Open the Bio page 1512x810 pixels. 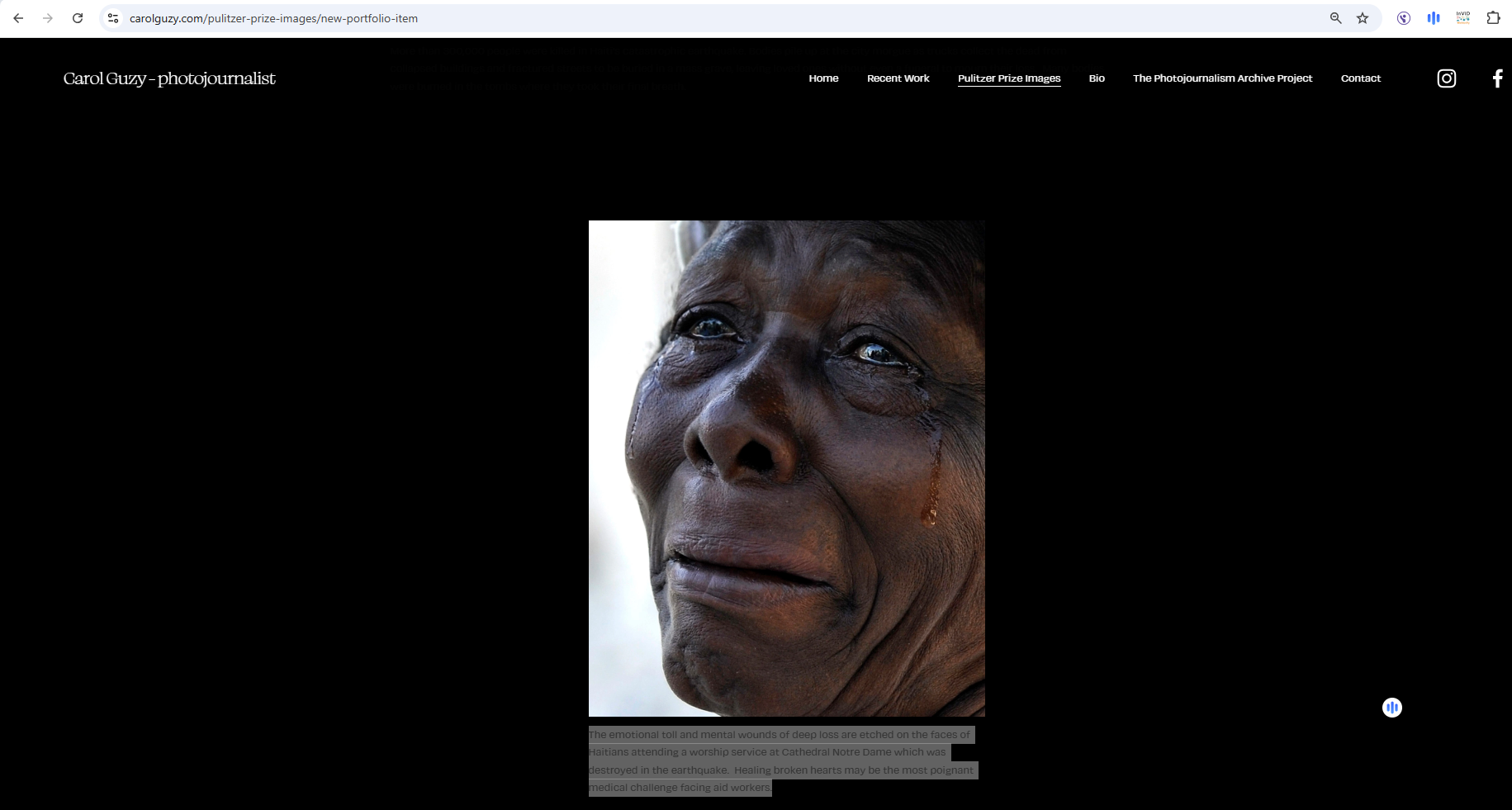[x=1096, y=78]
